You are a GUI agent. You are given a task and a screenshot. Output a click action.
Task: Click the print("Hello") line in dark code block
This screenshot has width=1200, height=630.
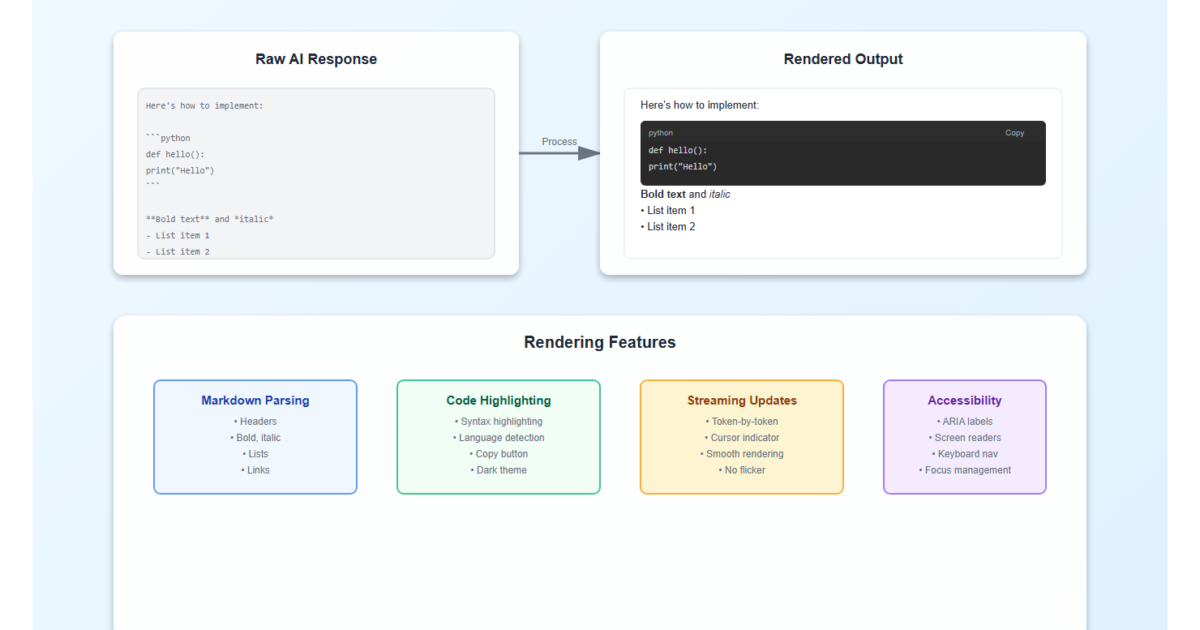[x=683, y=167]
